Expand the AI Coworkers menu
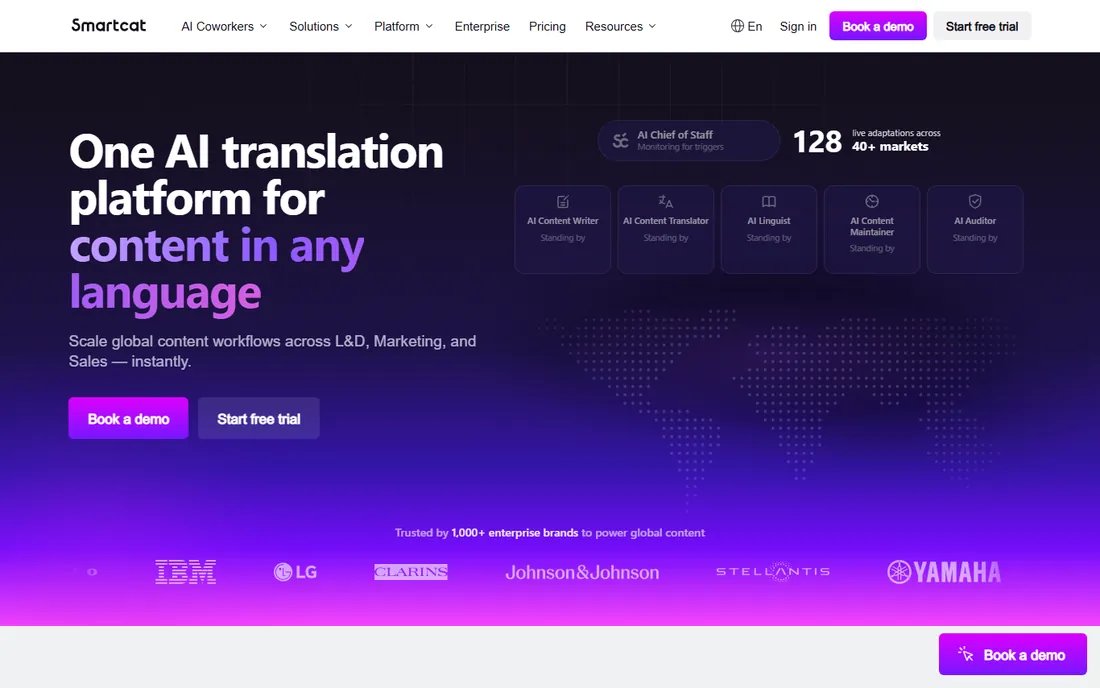This screenshot has width=1100, height=688. point(224,26)
